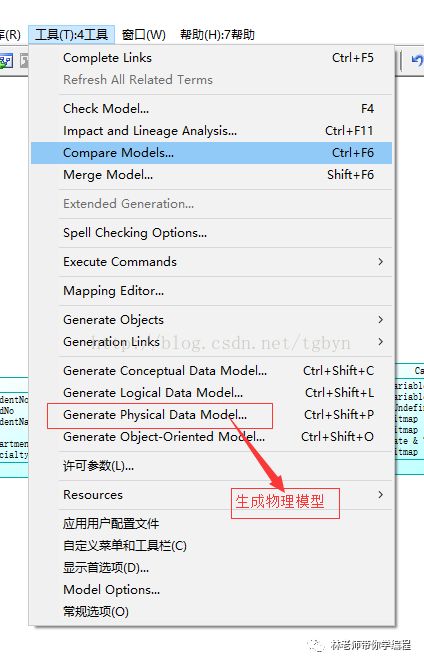
Task: Click the undo arrow icon in the toolbar
Action: pyautogui.click(x=418, y=61)
